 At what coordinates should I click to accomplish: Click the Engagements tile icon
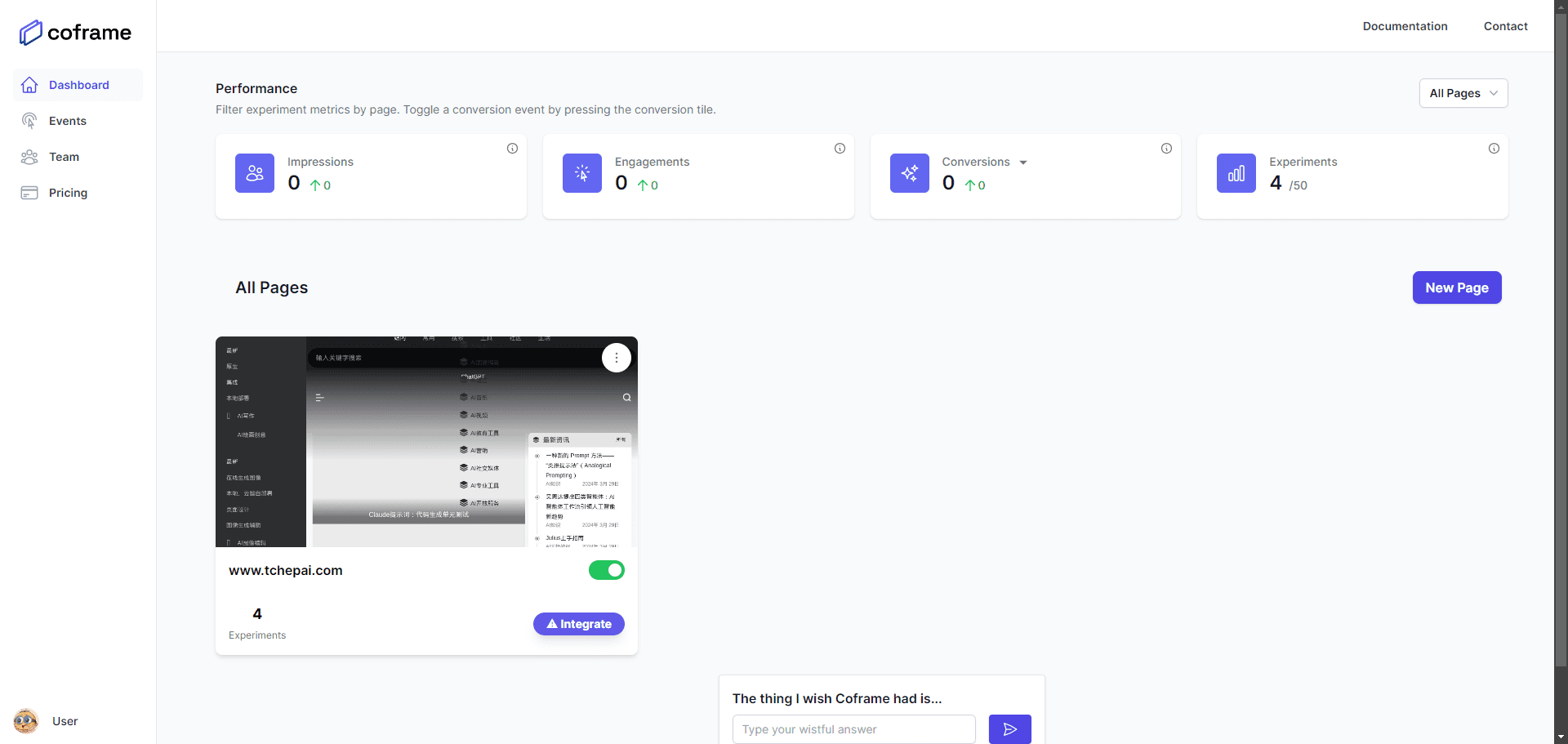point(582,173)
